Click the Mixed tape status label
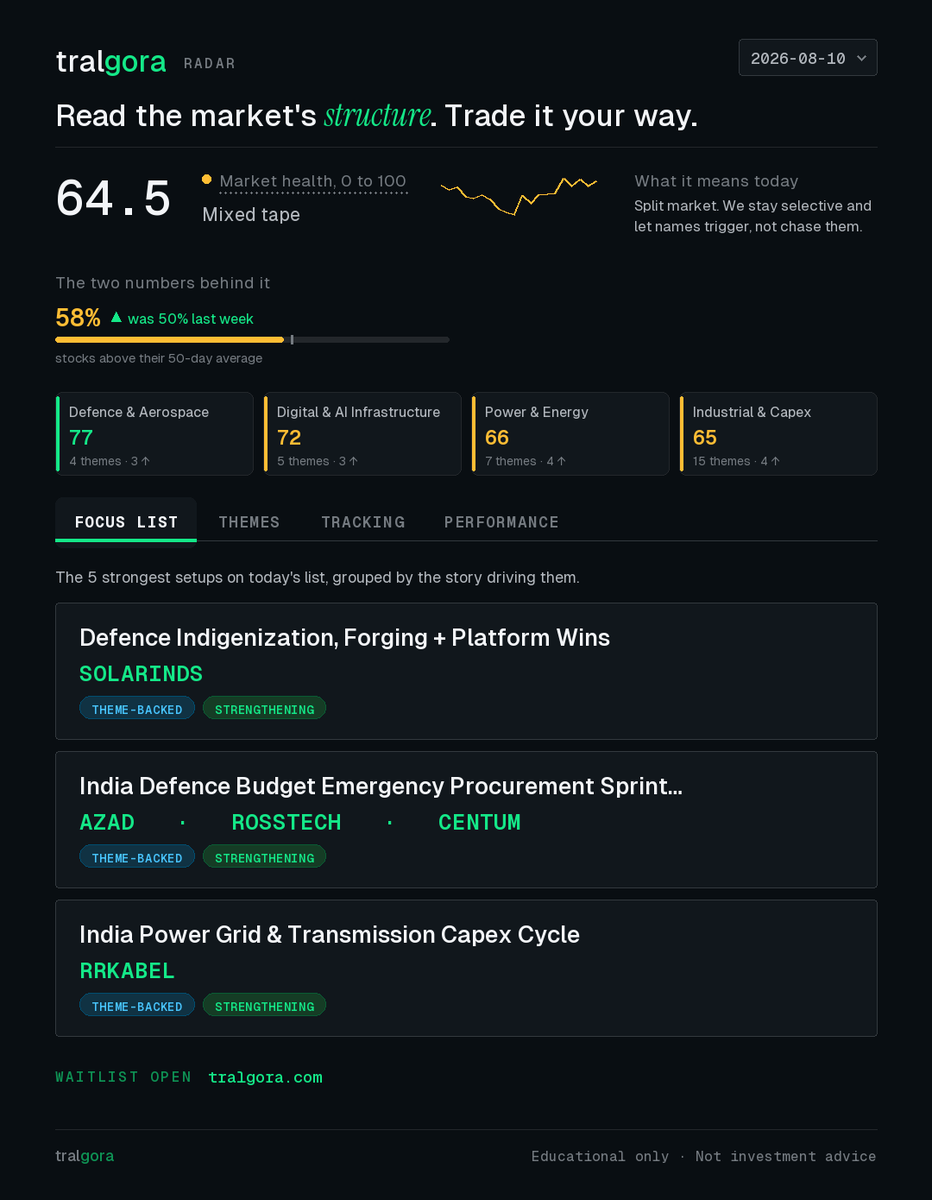 251,215
